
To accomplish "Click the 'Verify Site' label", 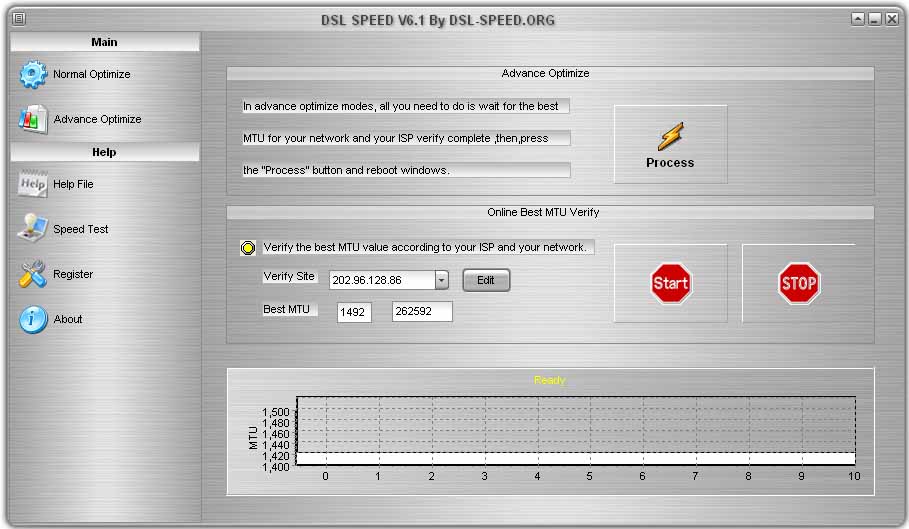I will 289,276.
